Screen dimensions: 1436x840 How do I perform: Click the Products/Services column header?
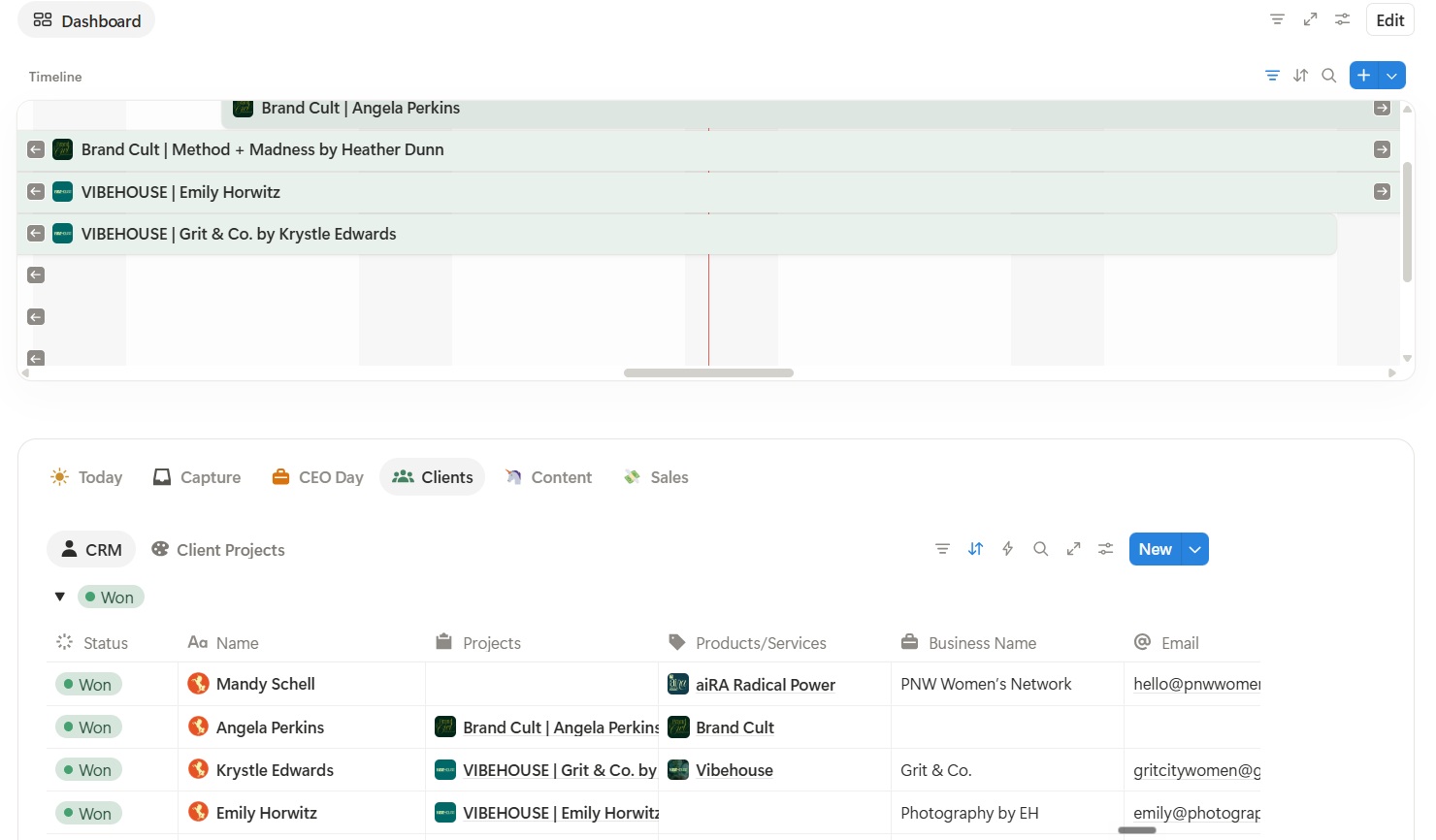775,643
